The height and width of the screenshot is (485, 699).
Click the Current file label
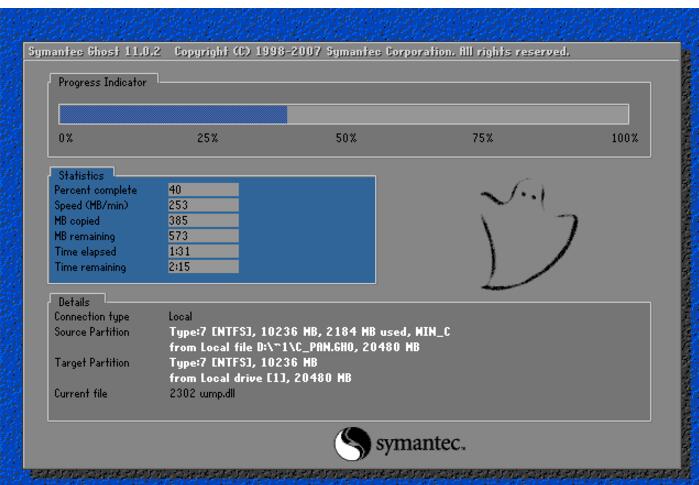(81, 394)
